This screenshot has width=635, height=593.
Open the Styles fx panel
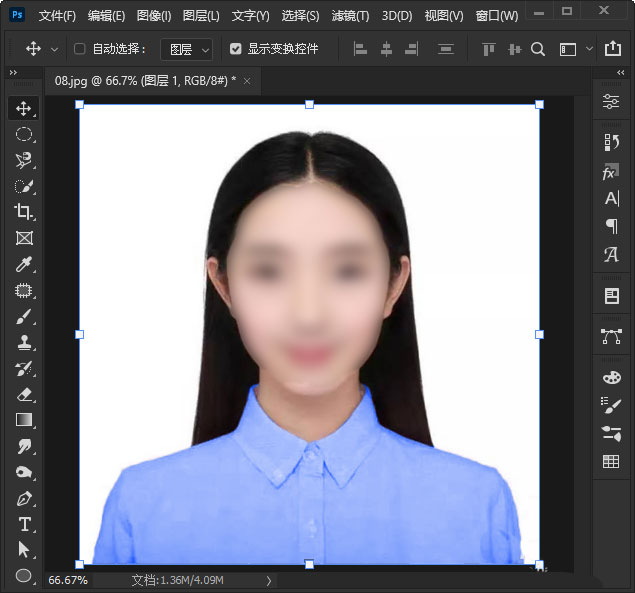[611, 172]
